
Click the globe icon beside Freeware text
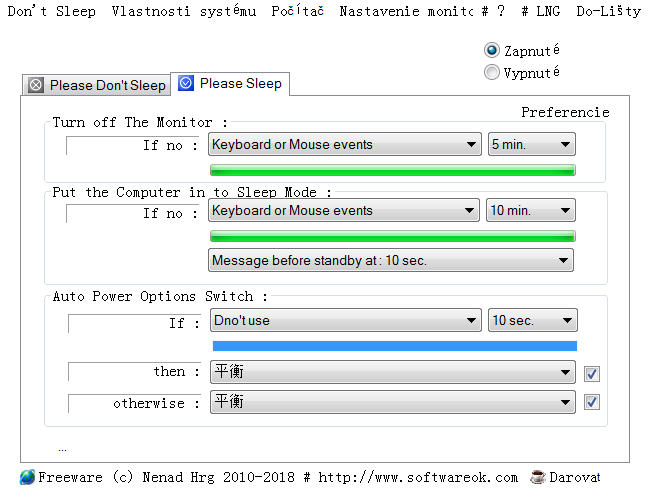click(x=27, y=477)
